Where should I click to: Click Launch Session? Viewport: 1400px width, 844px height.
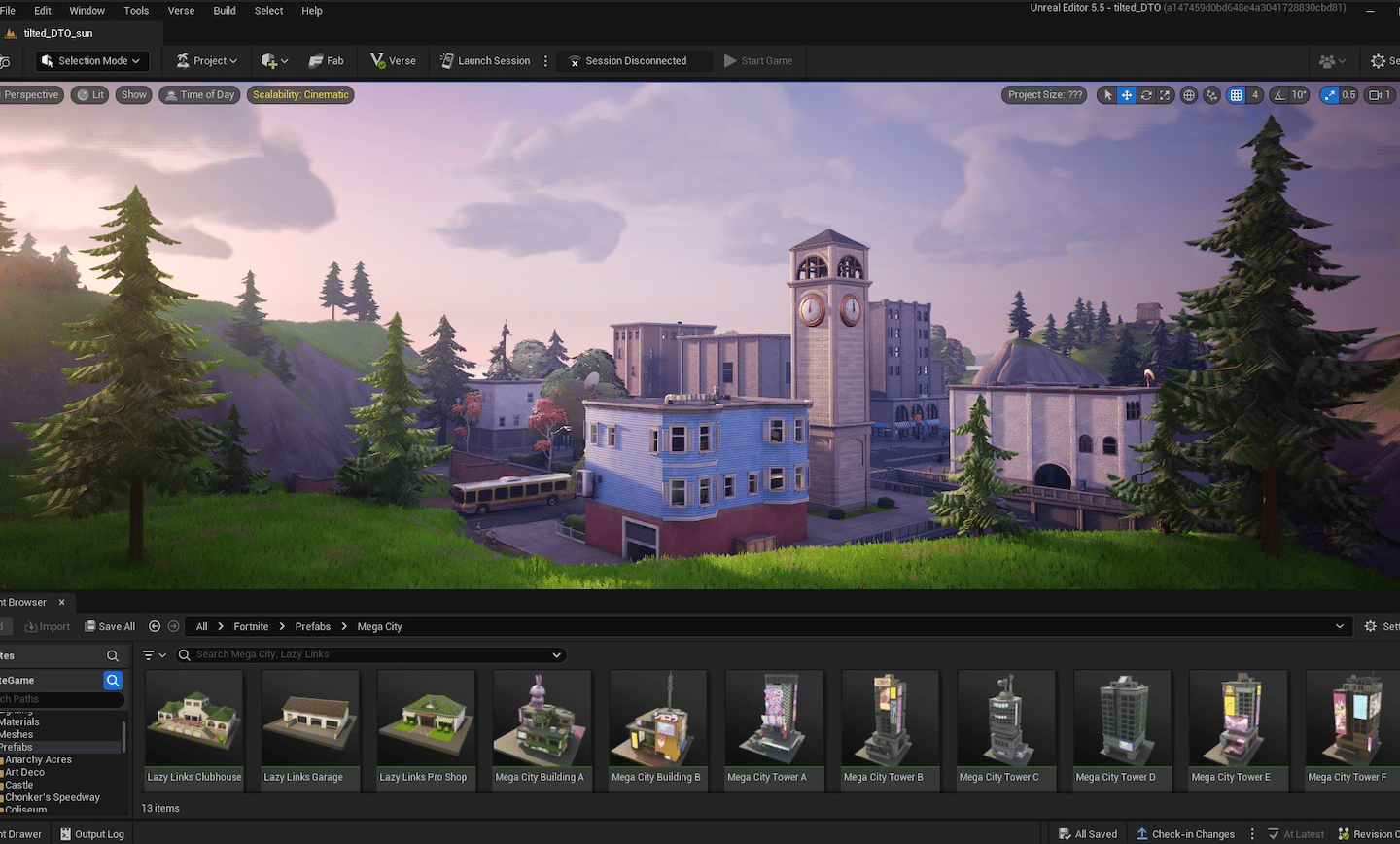click(484, 60)
